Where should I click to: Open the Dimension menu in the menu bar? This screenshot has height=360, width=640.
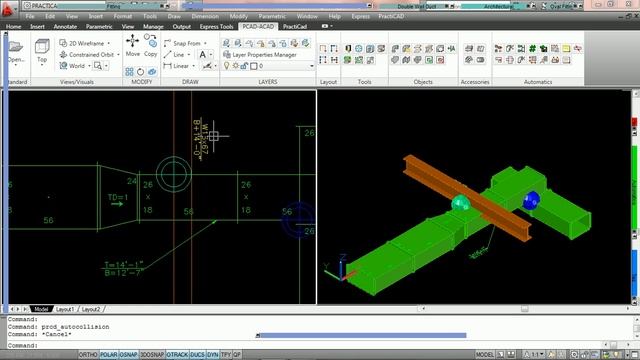tap(205, 16)
